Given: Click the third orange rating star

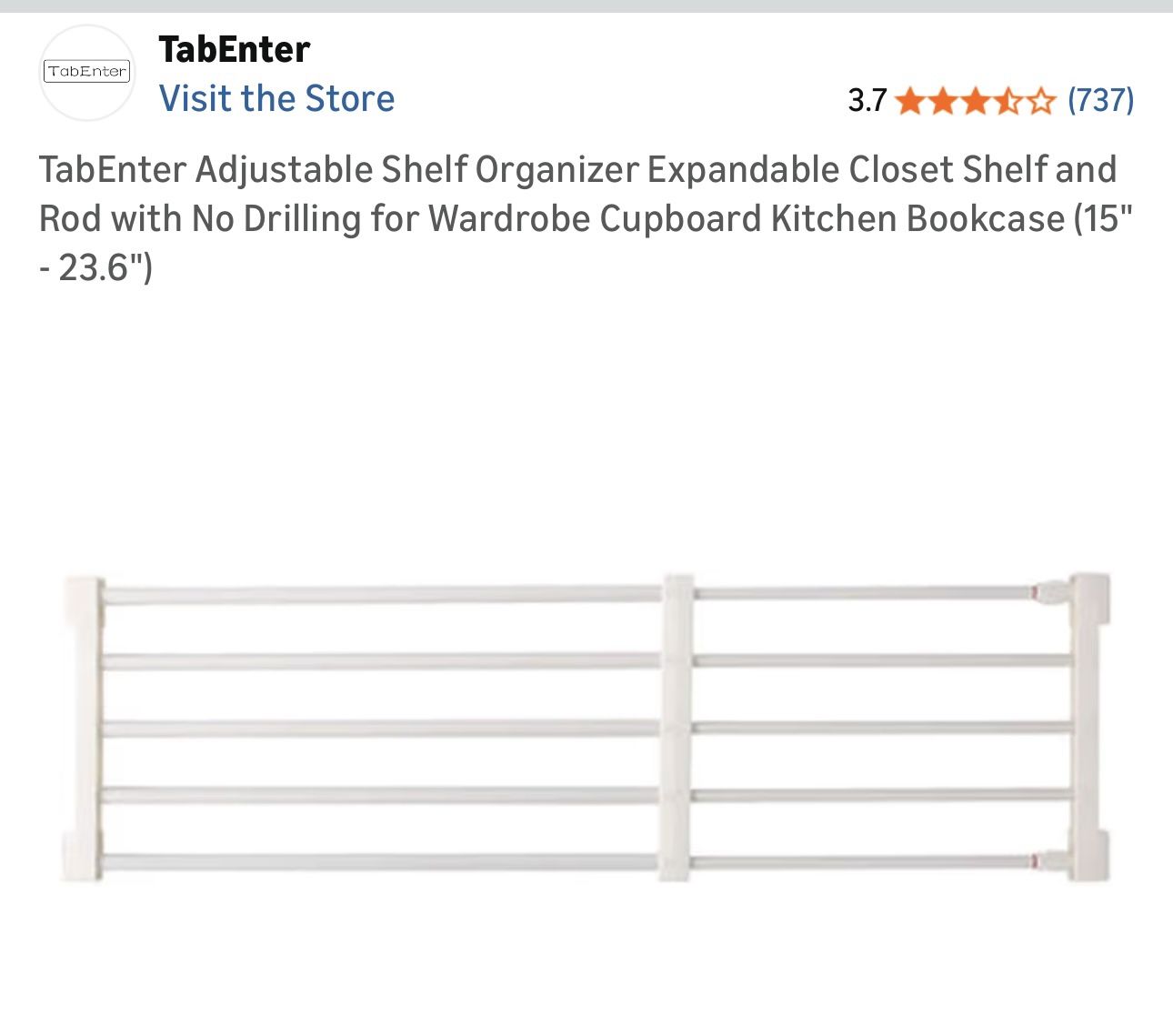Looking at the screenshot, I should point(975,100).
